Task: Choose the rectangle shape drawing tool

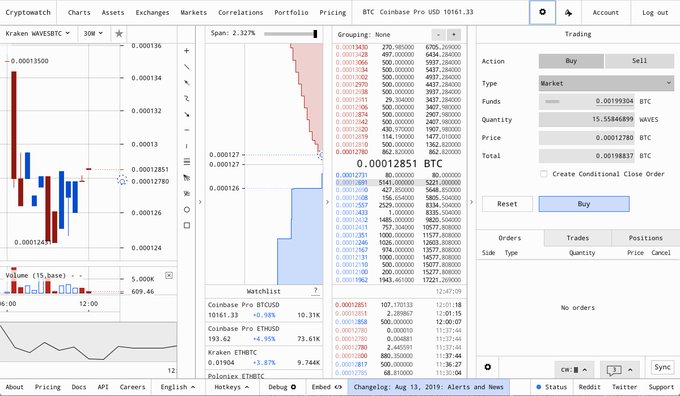Action: (x=187, y=226)
